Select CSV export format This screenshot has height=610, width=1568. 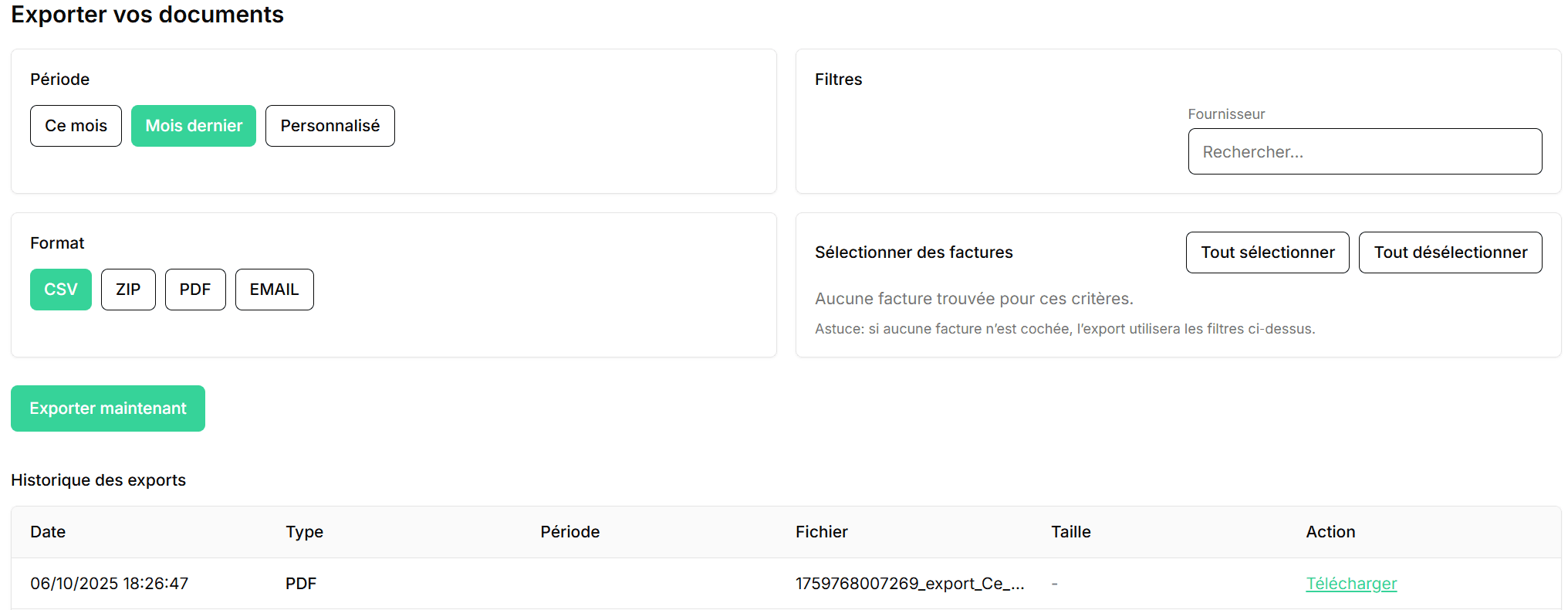[x=61, y=290]
